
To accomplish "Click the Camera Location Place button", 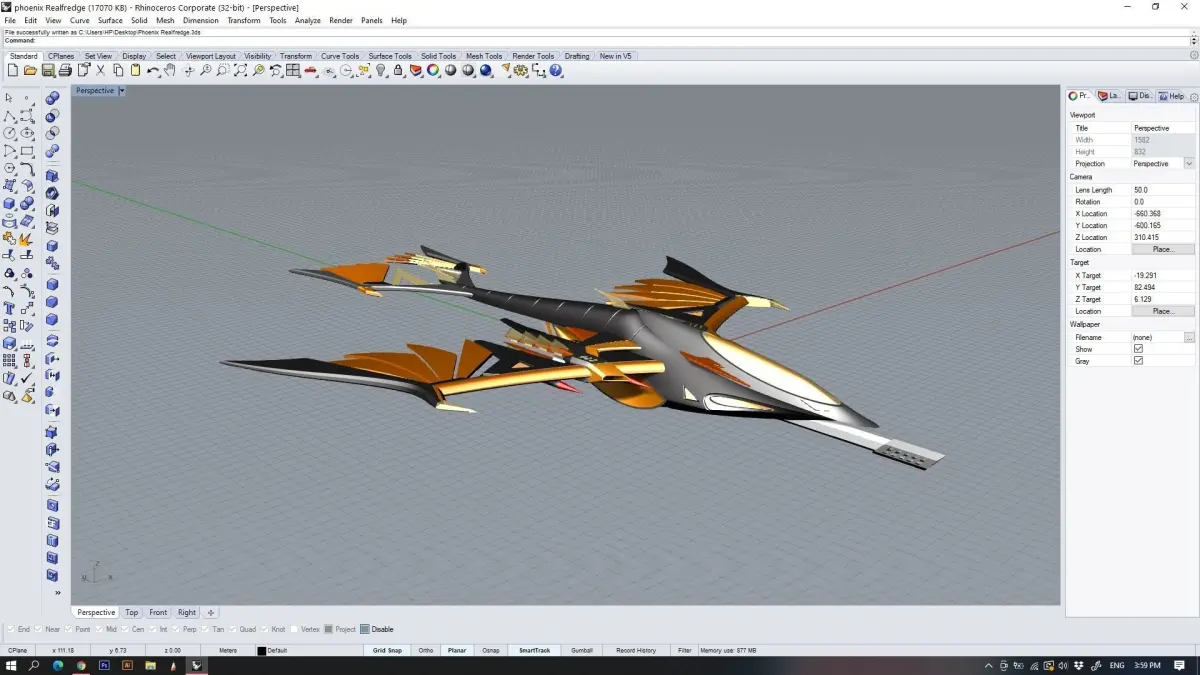I will coord(1163,249).
